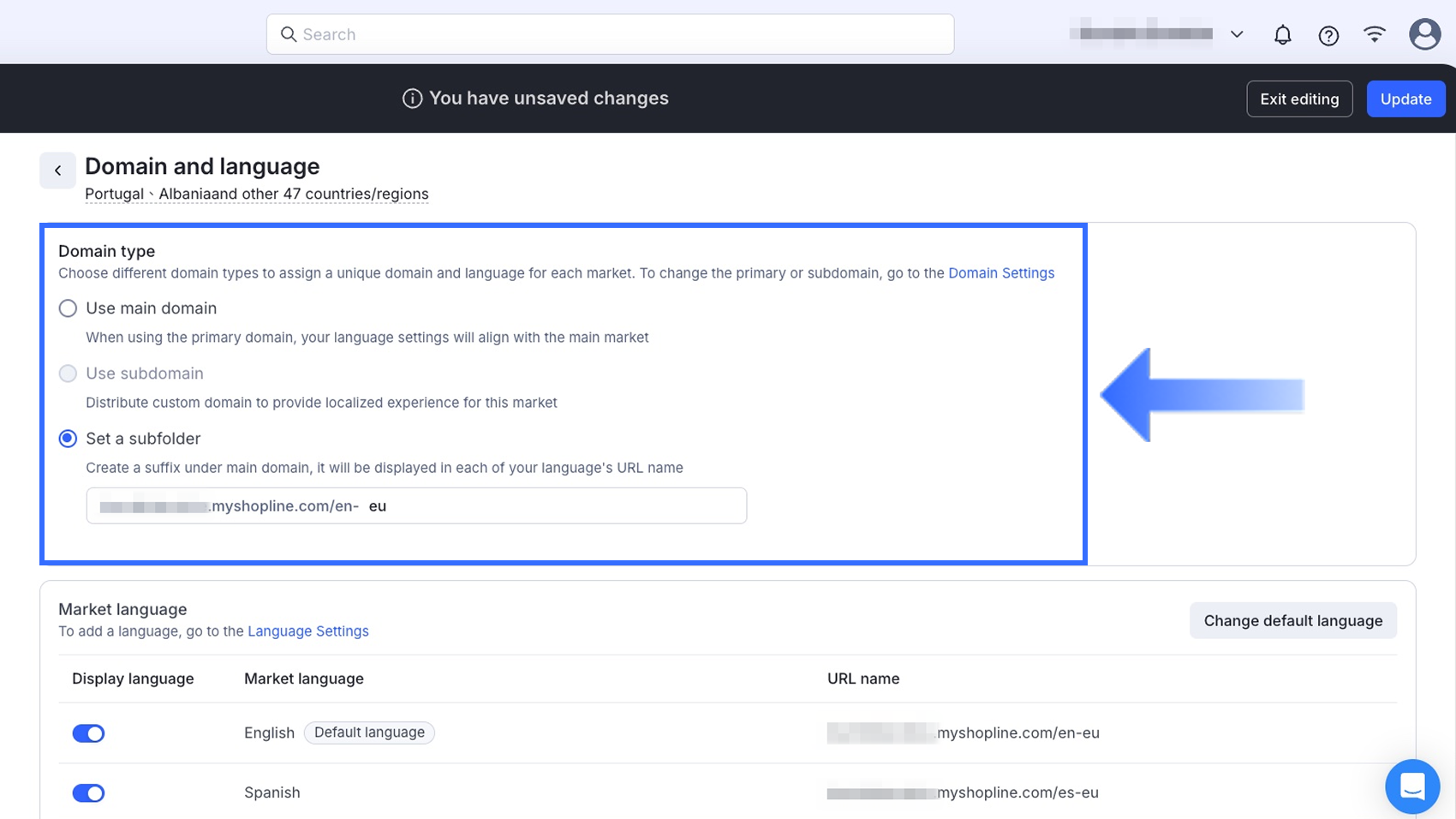Open the live chat bubble
Viewport: 1456px width, 819px height.
tap(1411, 786)
